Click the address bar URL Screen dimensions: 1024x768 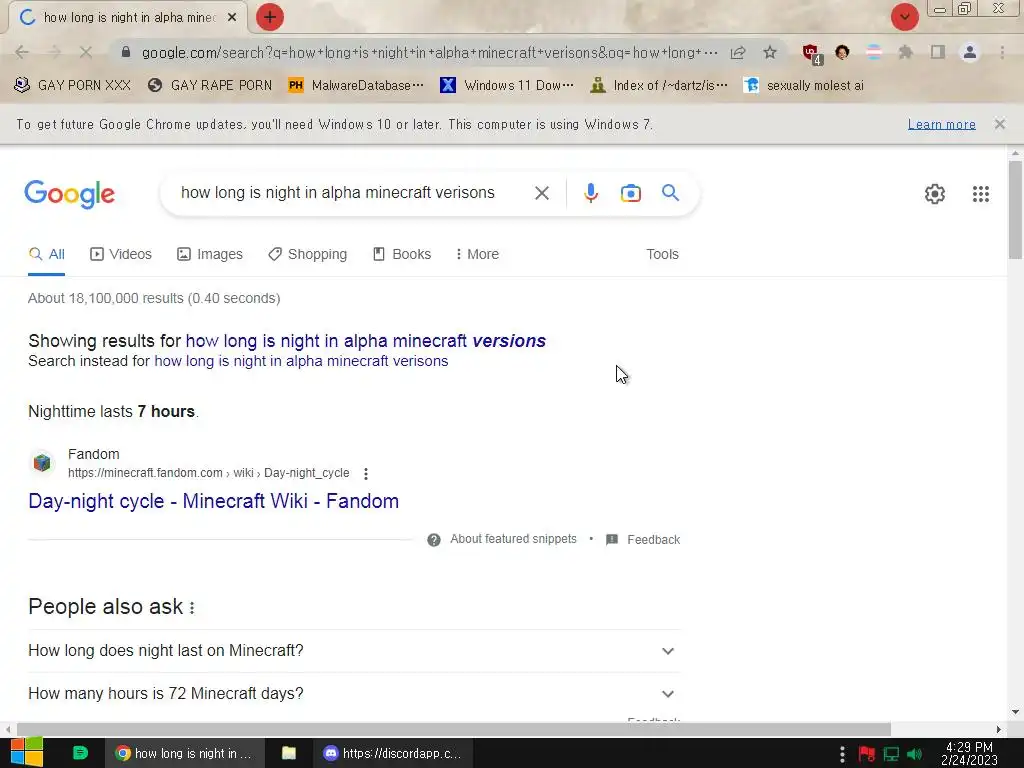coord(429,52)
